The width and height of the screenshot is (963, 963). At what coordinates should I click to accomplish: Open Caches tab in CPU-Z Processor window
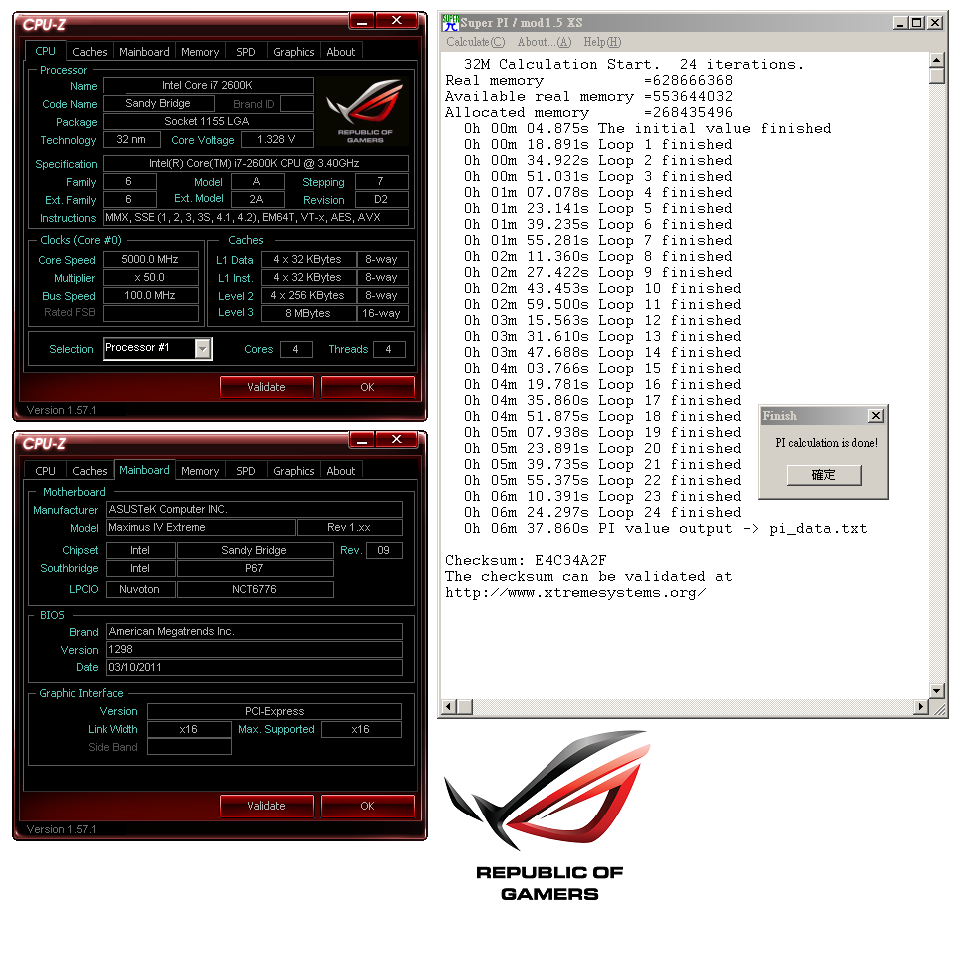(90, 52)
